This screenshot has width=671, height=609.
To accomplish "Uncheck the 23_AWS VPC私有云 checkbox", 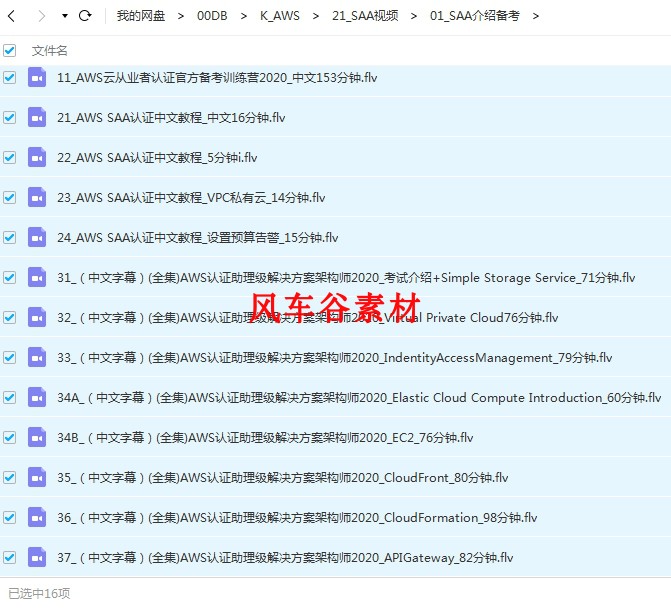I will tap(9, 197).
